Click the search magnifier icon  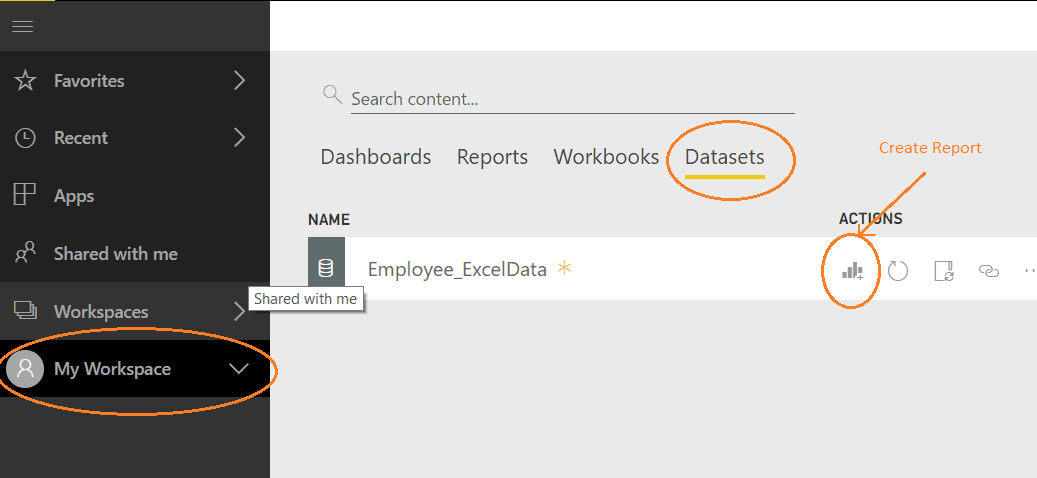pos(332,94)
